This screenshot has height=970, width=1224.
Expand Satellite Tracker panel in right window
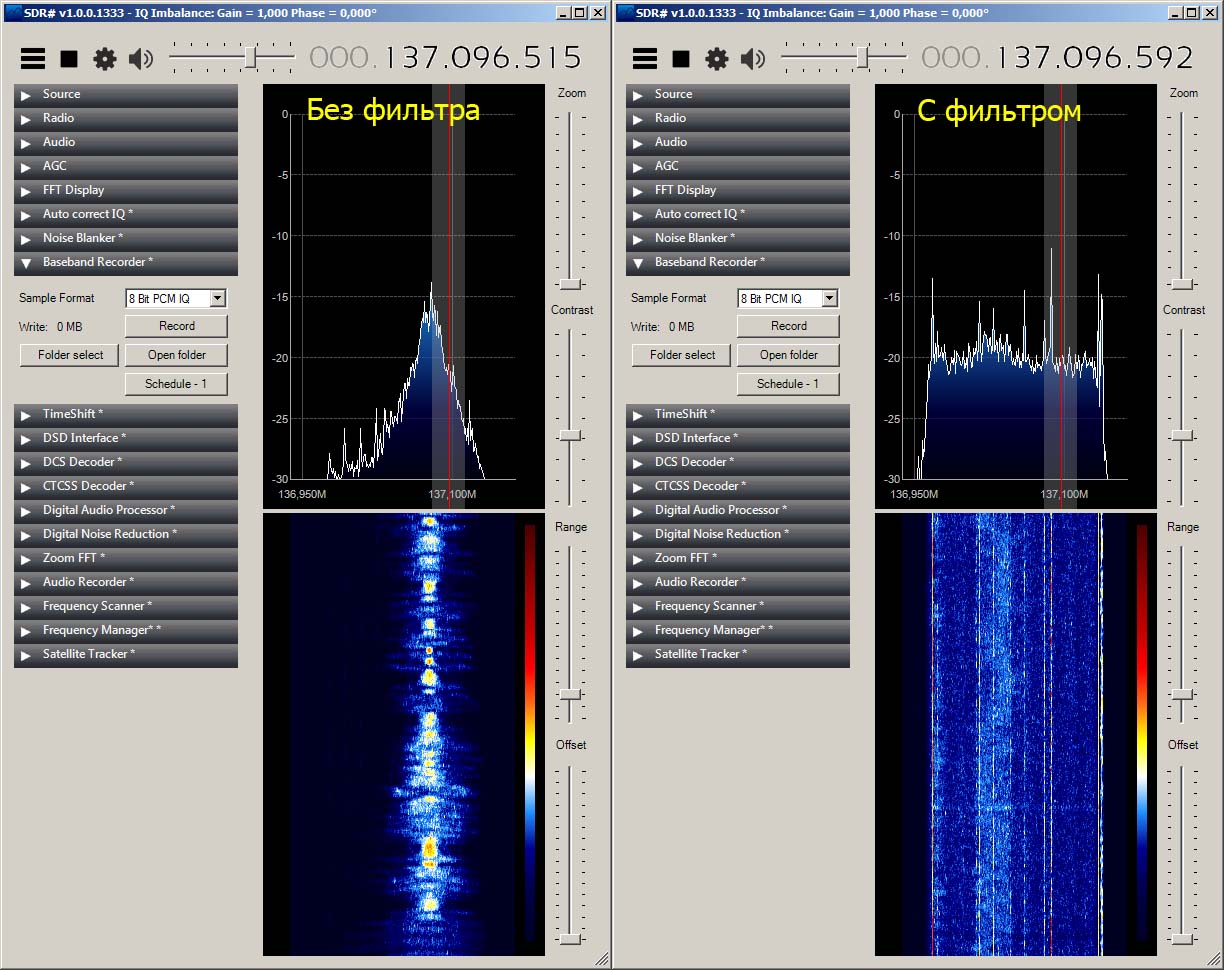click(x=738, y=654)
